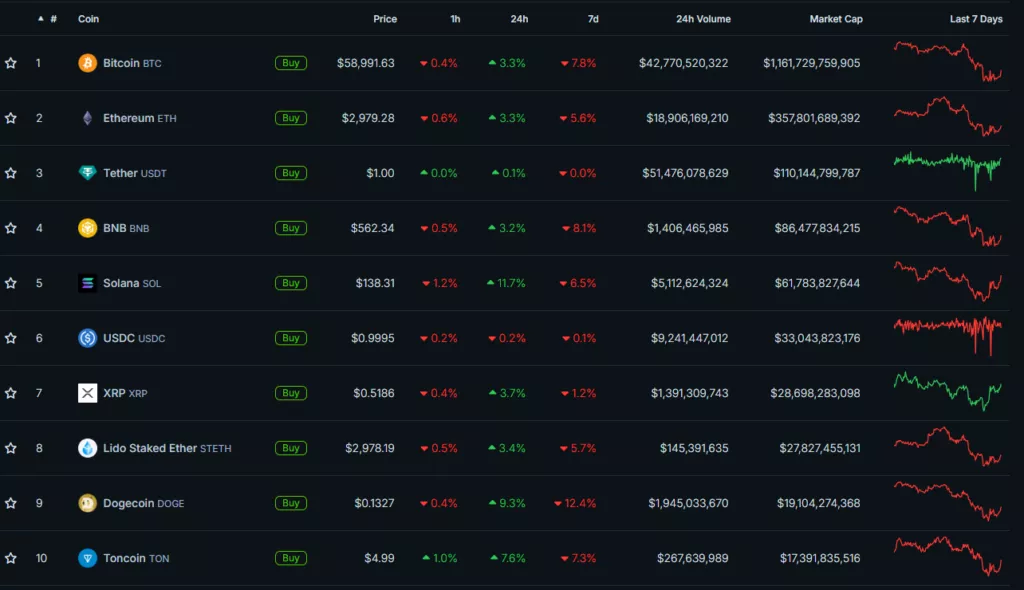Open the Dogecoin DOGE coin page

pos(144,502)
